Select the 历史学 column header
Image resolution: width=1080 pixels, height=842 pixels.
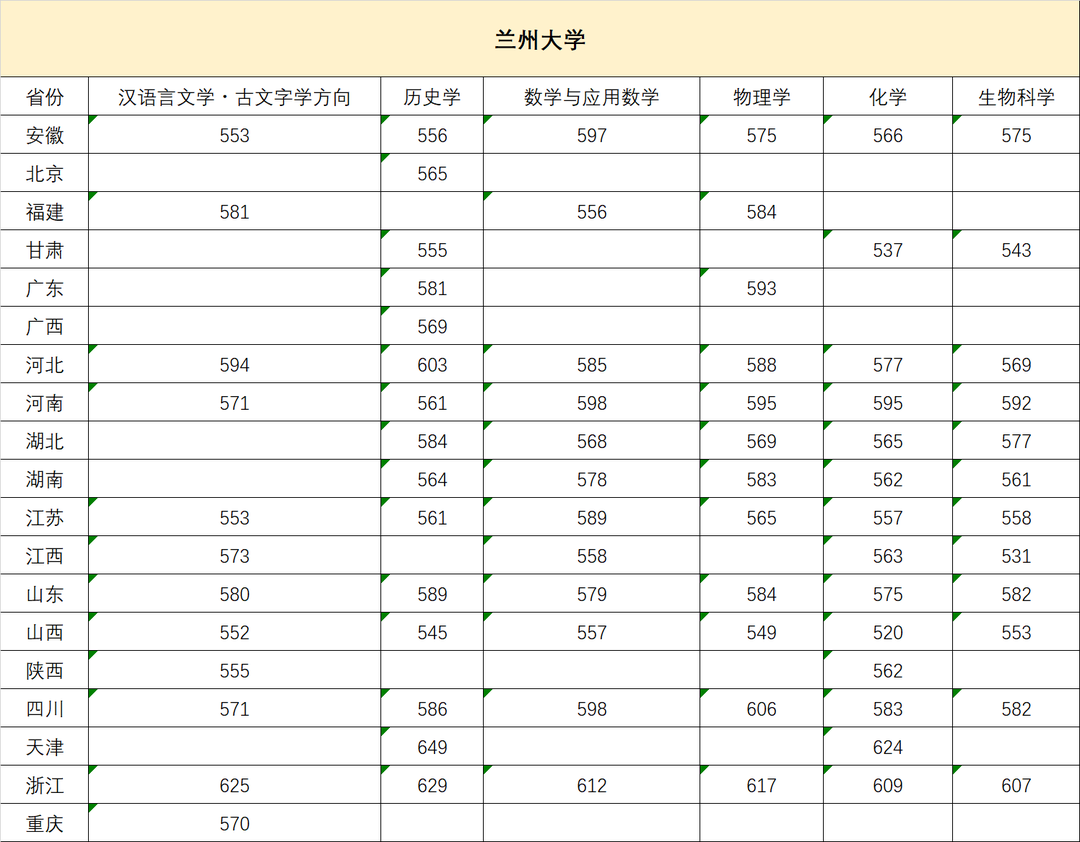(432, 96)
